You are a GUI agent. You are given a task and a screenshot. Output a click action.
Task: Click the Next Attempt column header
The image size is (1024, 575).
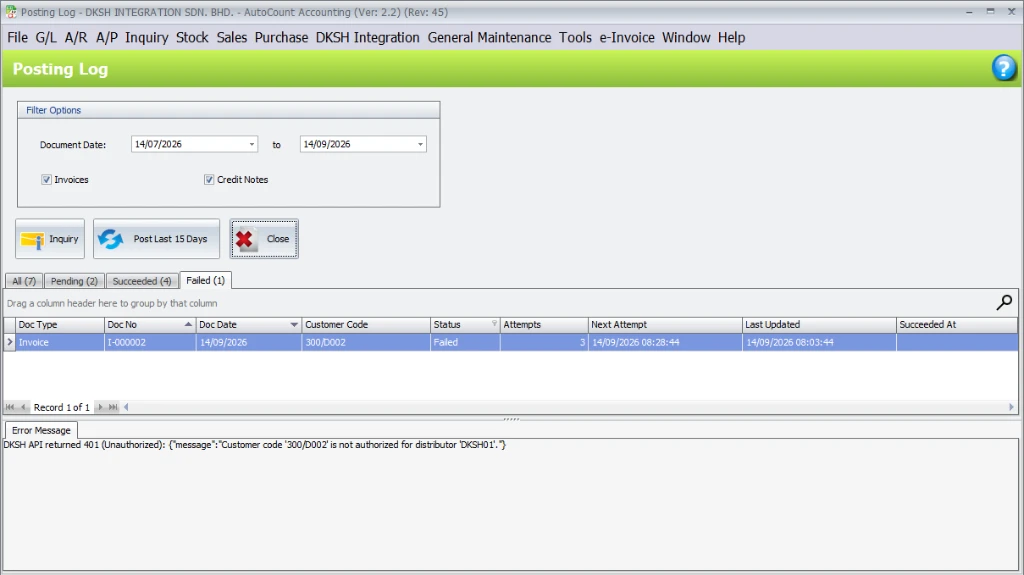pyautogui.click(x=665, y=325)
